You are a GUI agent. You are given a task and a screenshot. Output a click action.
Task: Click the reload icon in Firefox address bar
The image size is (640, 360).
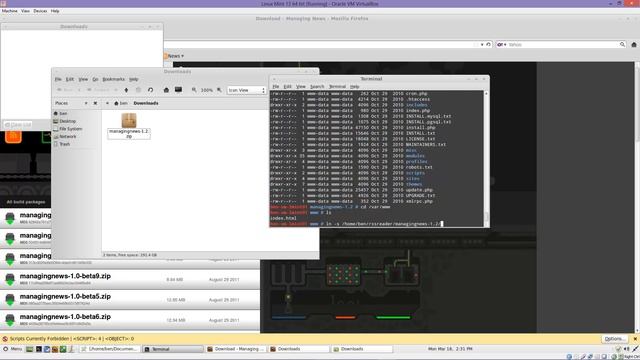pyautogui.click(x=488, y=44)
